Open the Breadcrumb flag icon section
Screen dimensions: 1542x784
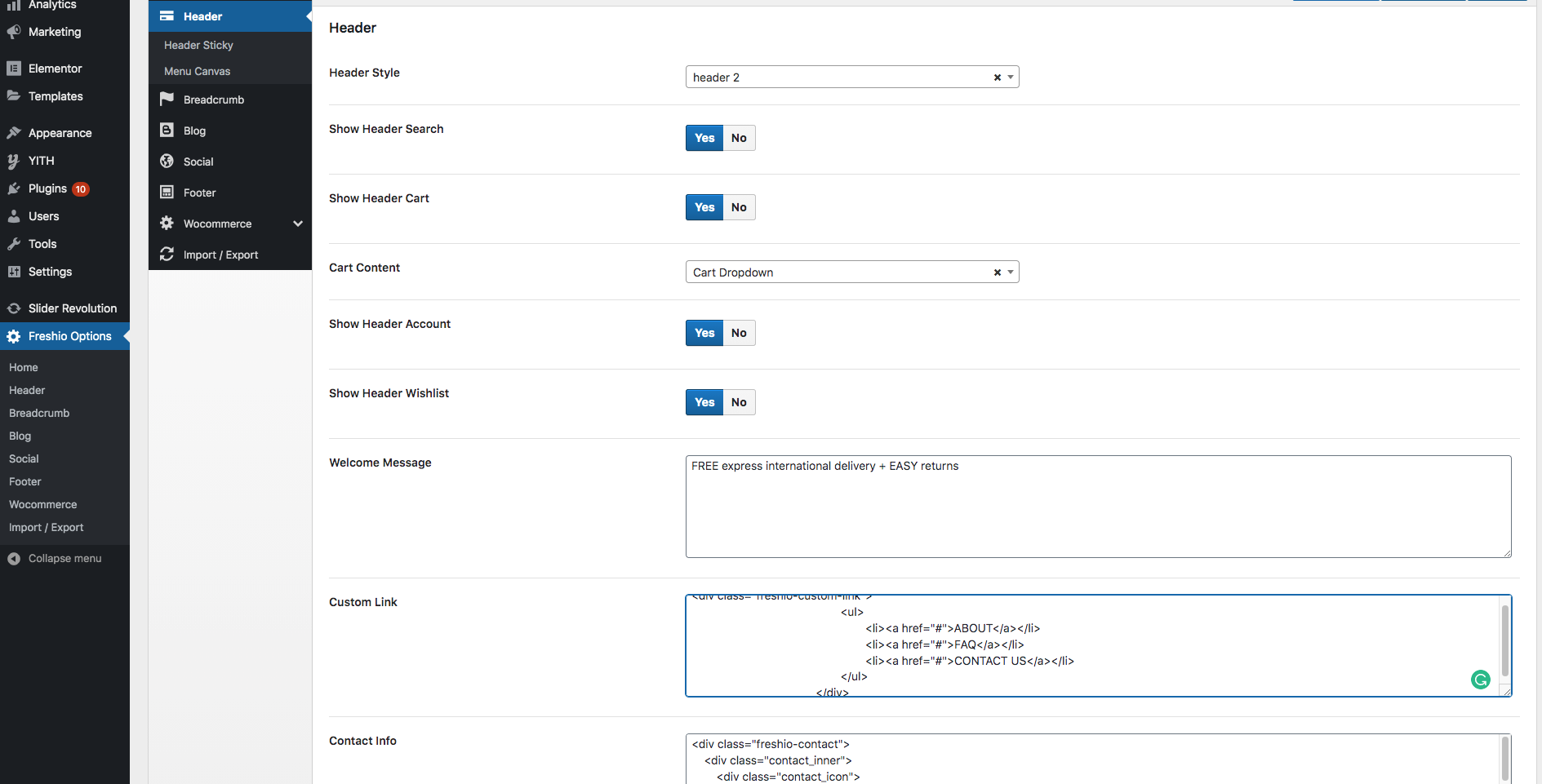tap(167, 100)
